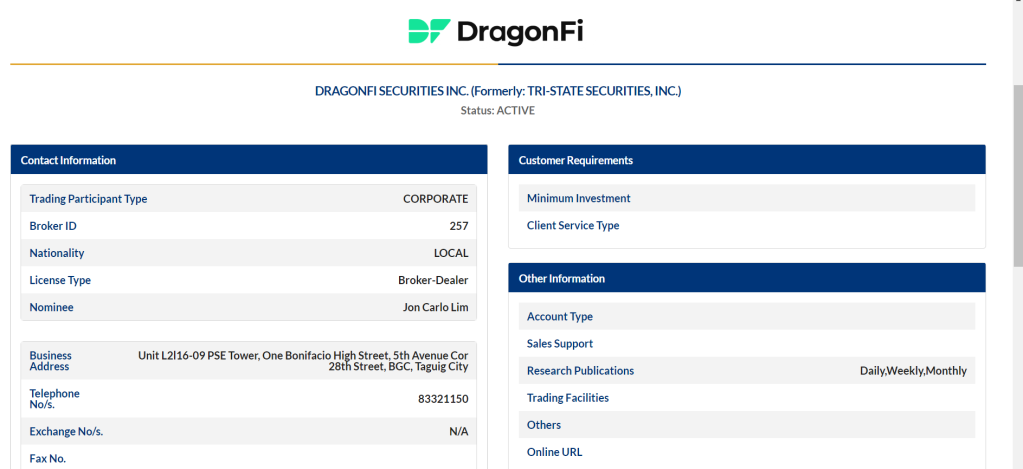The height and width of the screenshot is (469, 1023).
Task: Select the N/A exchange number value
Action: coord(459,431)
